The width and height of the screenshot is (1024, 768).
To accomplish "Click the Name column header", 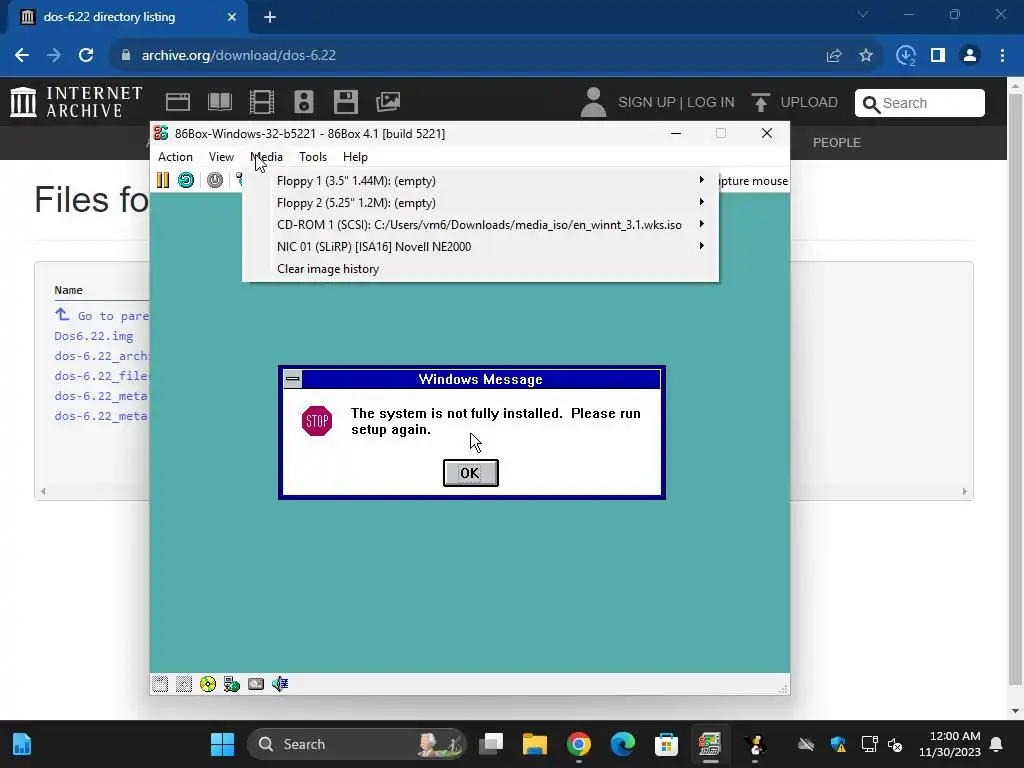I will point(69,290).
